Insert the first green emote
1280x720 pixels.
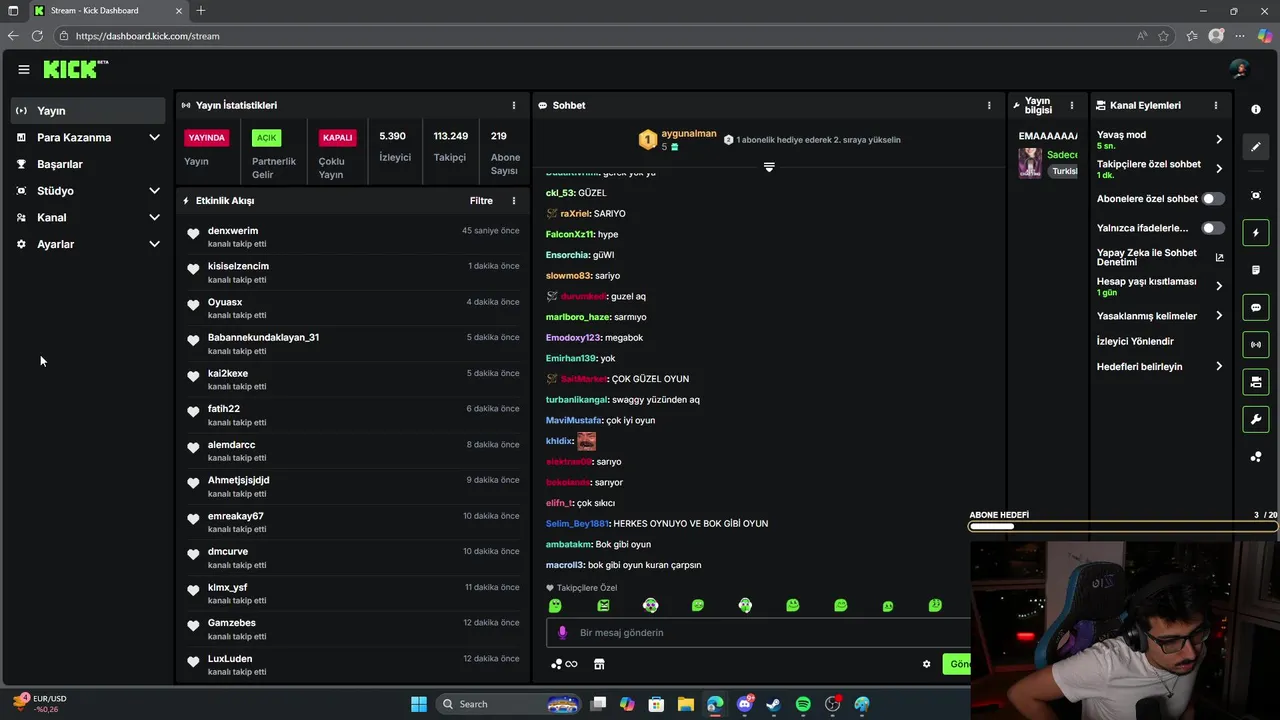click(x=555, y=605)
